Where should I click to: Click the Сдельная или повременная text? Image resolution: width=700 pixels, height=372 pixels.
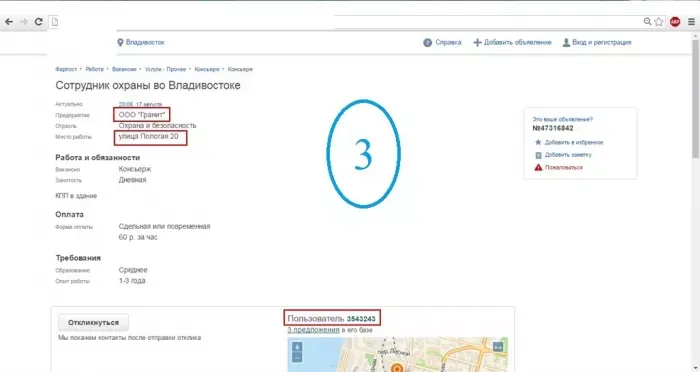(164, 226)
